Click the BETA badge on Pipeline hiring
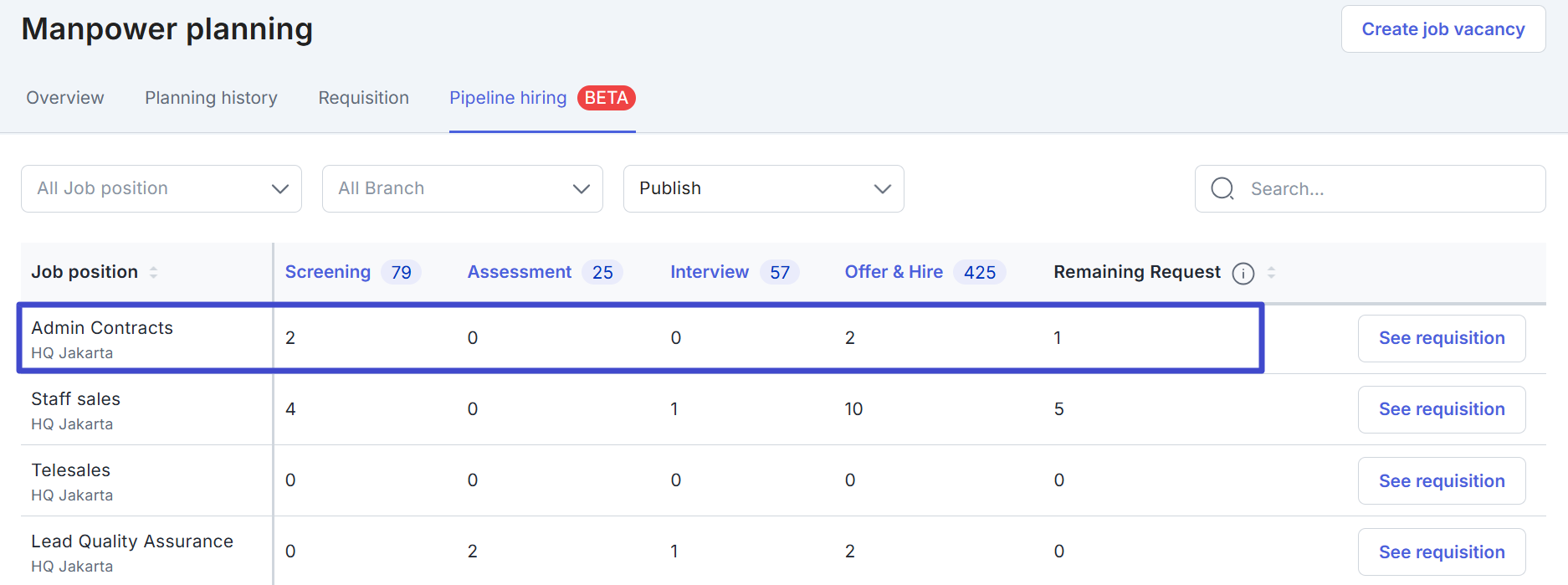This screenshot has height=585, width=1568. point(606,98)
